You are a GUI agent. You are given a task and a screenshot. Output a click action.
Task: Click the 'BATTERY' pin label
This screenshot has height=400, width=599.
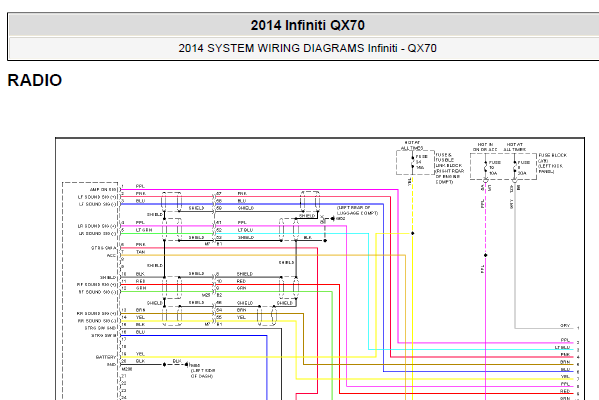106,357
